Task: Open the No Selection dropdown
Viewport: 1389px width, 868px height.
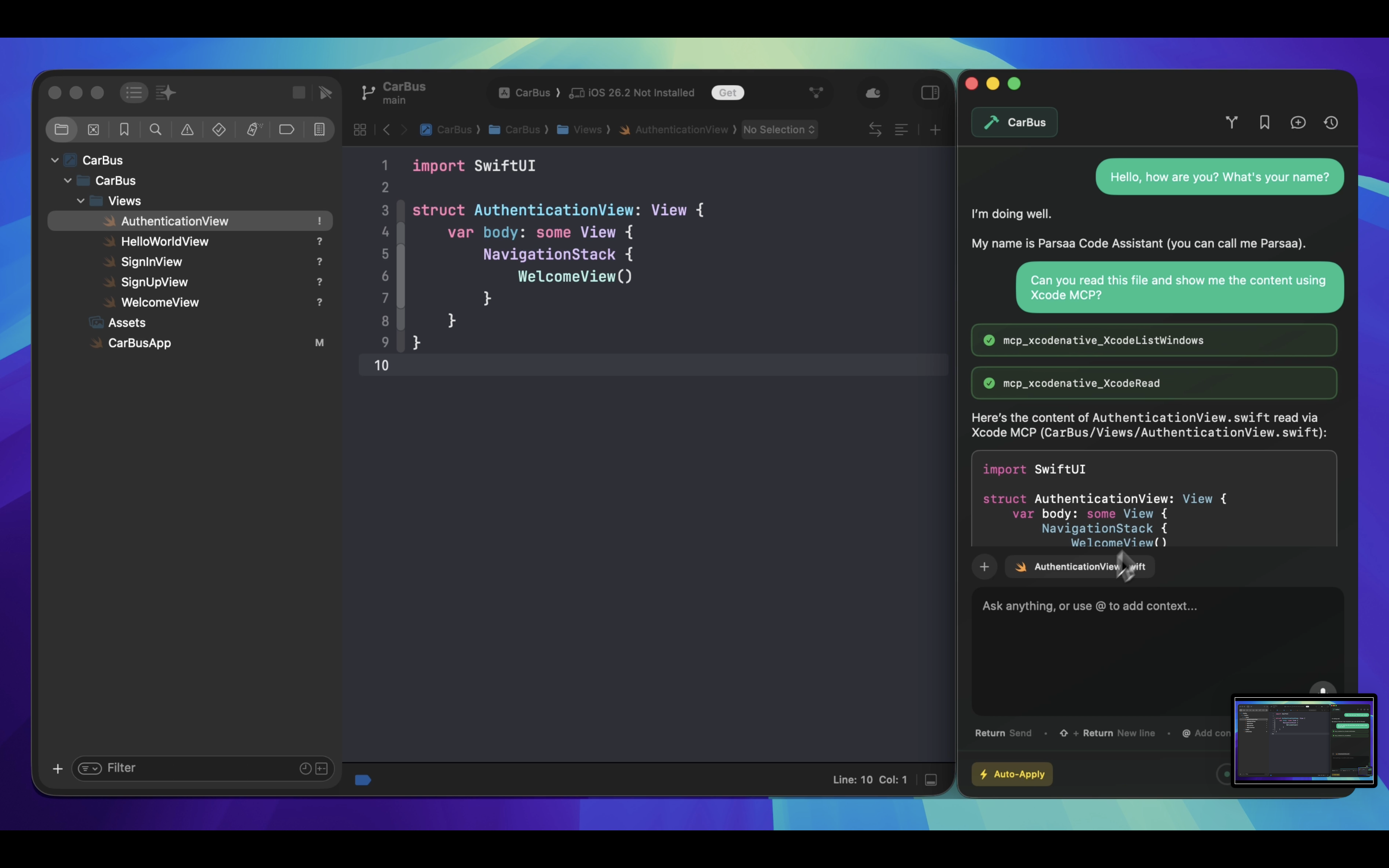Action: point(778,130)
